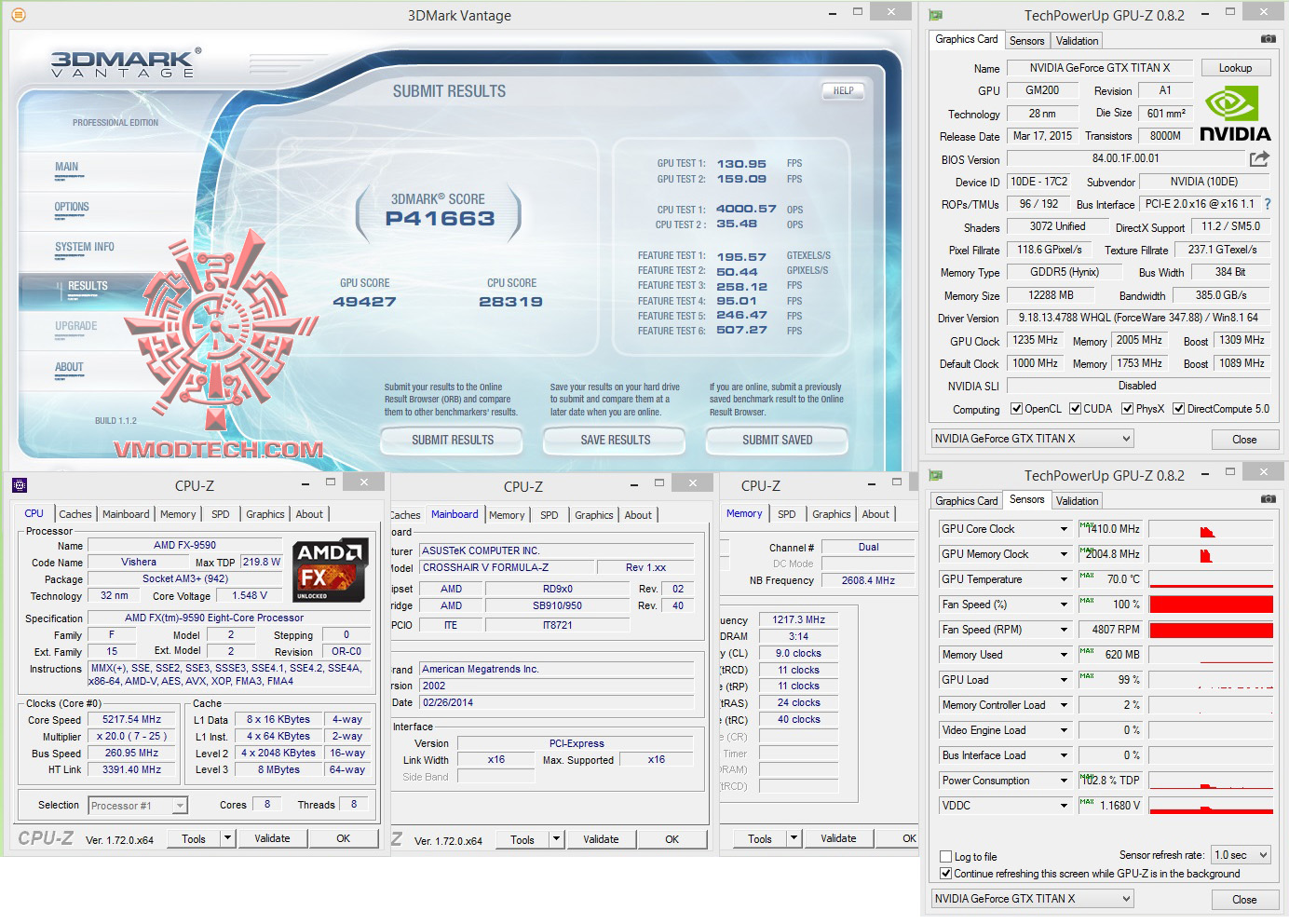1289x924 pixels.
Task: Click the Memory Size value 12288 MB
Action: pos(1051,295)
